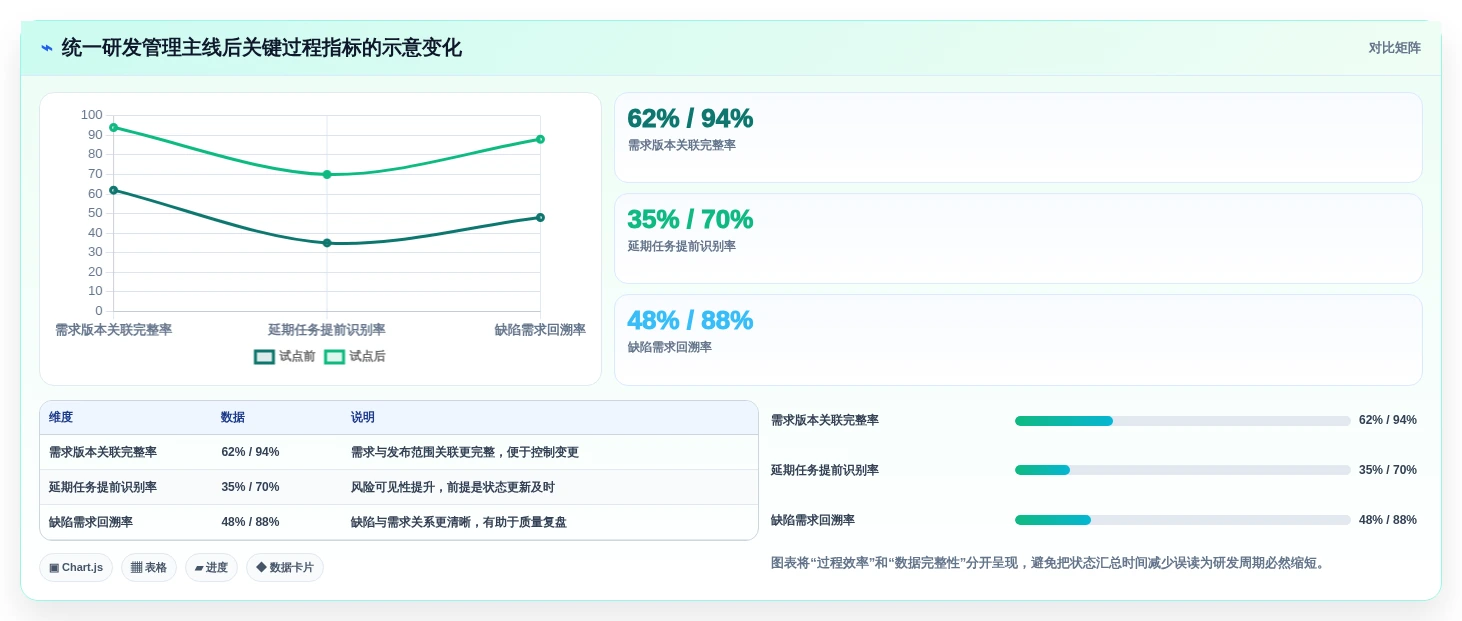Click the 缺陷需求回溯率 table row label
The width and height of the screenshot is (1462, 621).
91,522
